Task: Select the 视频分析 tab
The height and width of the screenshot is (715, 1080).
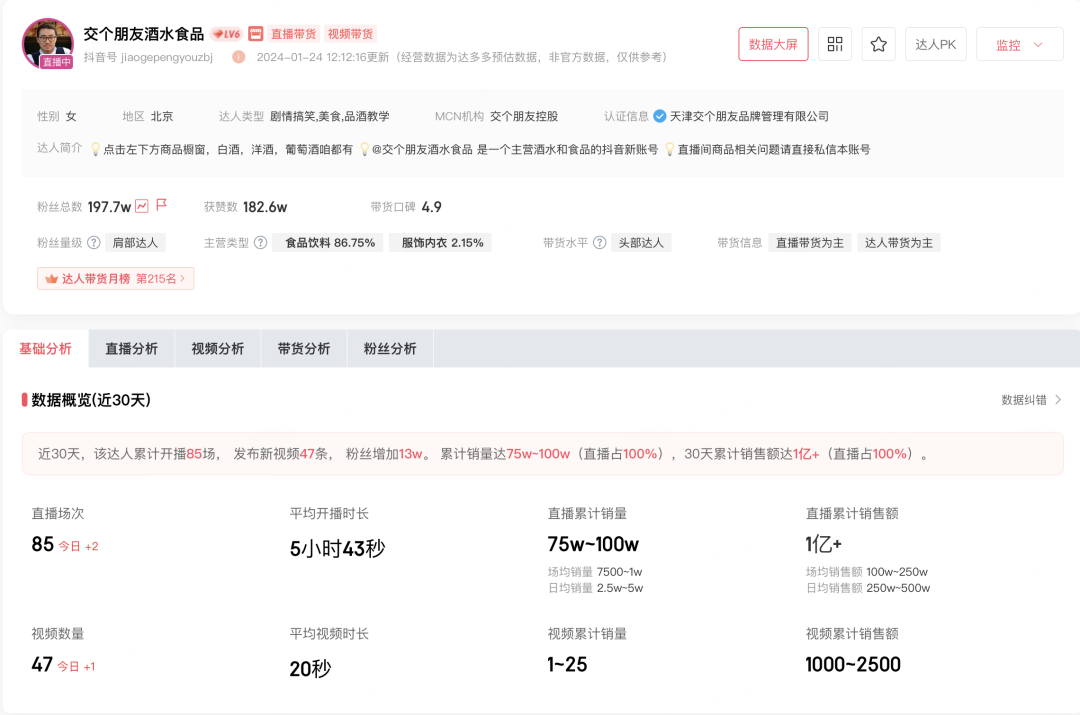Action: point(217,349)
